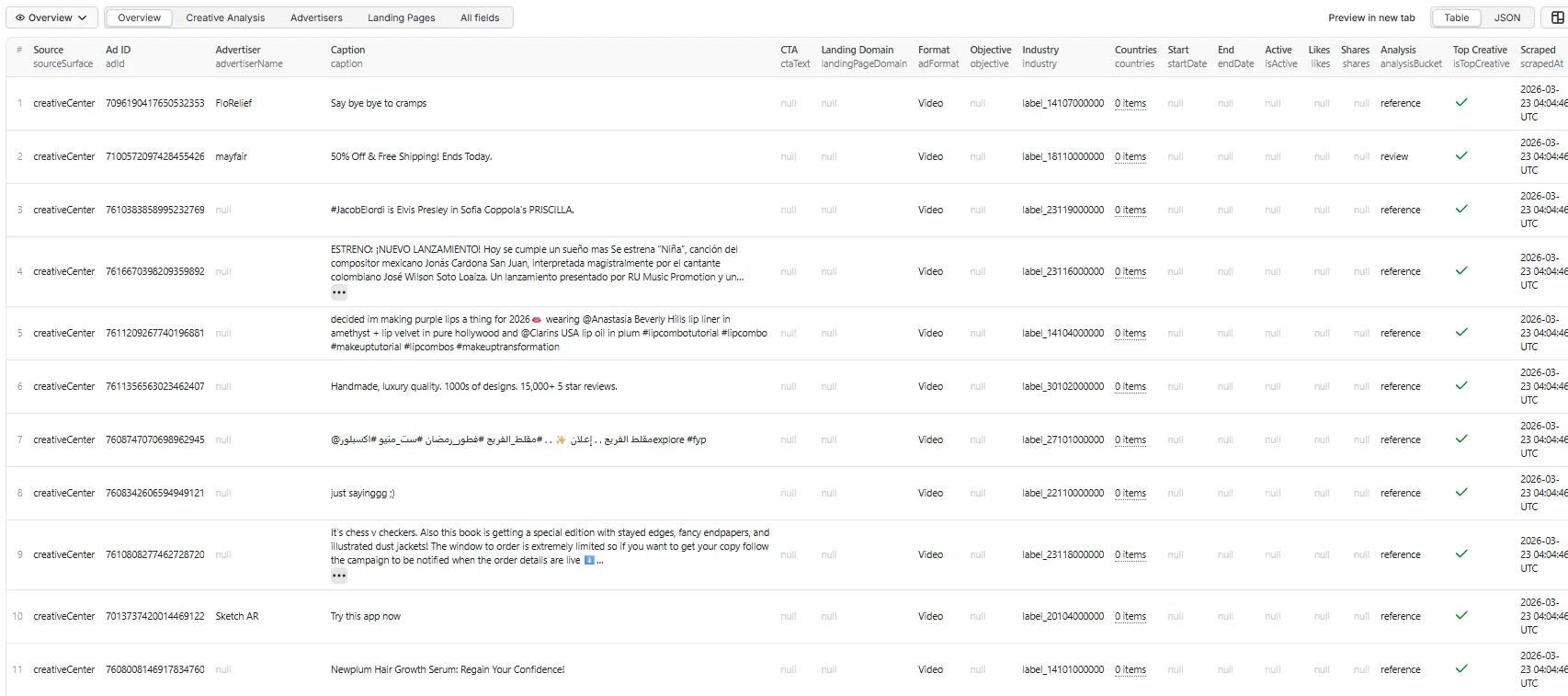Select the Overview tab

pyautogui.click(x=139, y=17)
